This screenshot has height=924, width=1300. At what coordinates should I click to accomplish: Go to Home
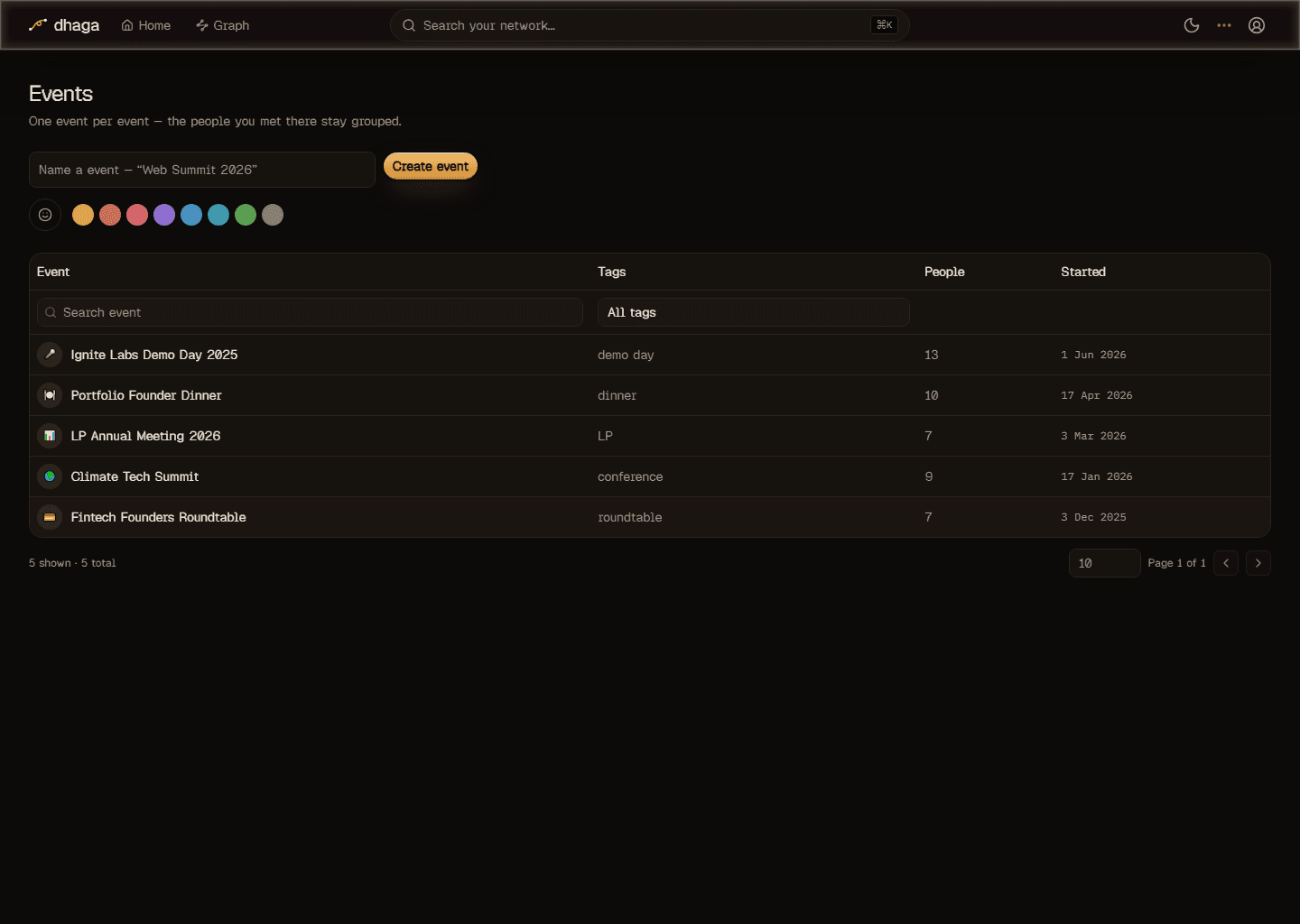[146, 25]
